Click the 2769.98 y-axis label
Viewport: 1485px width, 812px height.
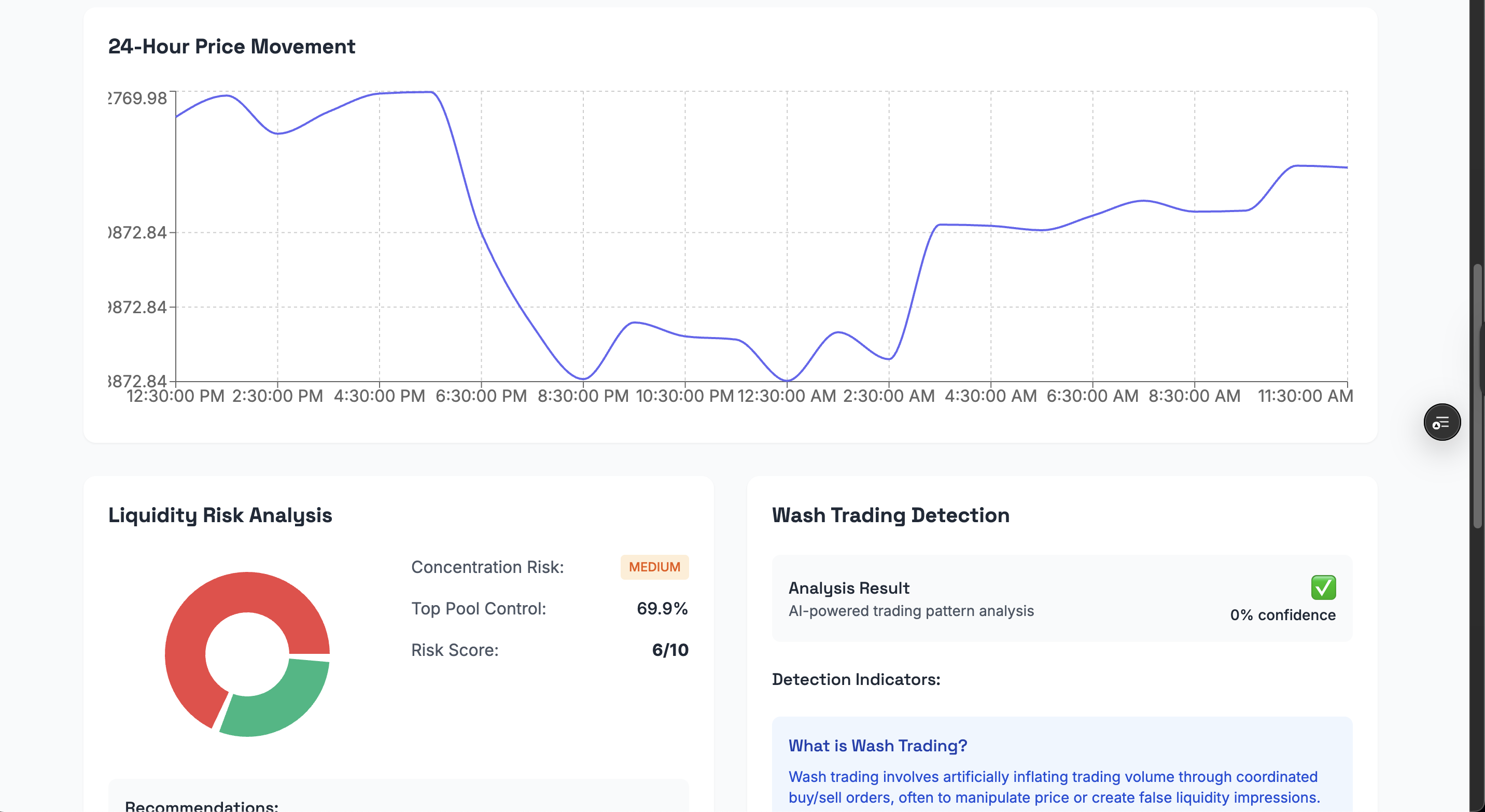[138, 99]
